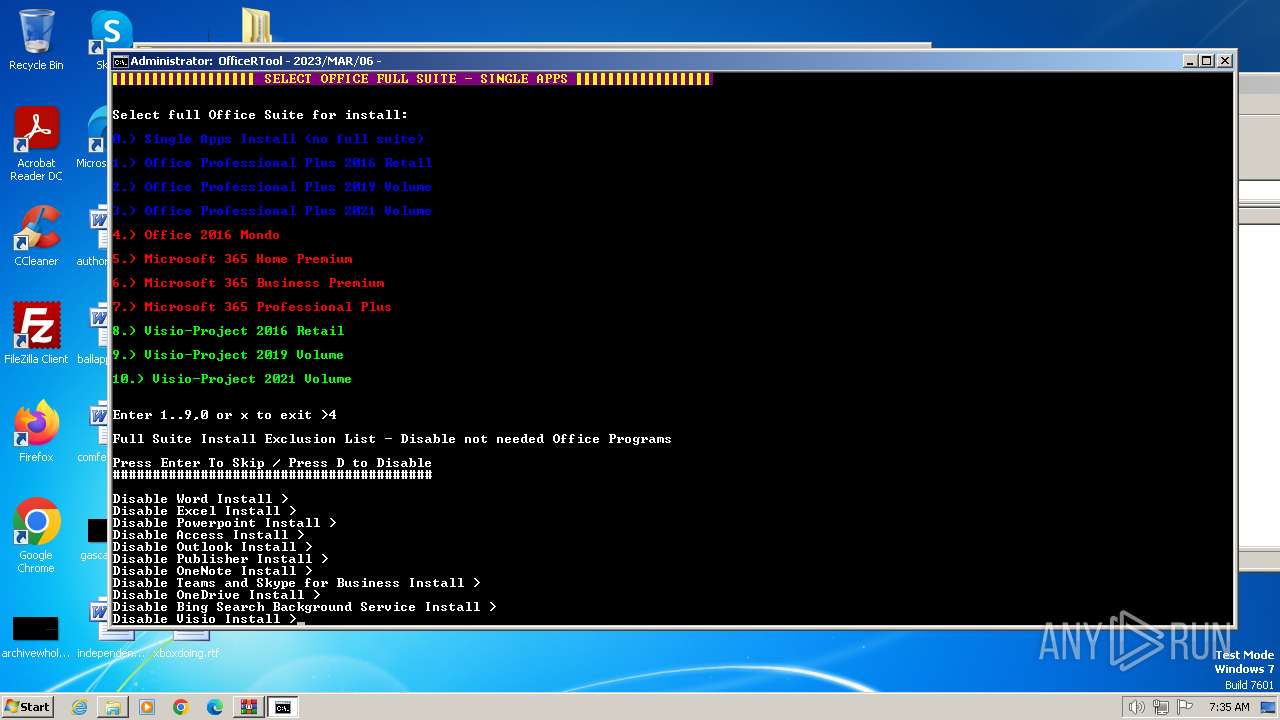1280x720 pixels.
Task: Select the folder icon at desktop top
Action: click(256, 26)
